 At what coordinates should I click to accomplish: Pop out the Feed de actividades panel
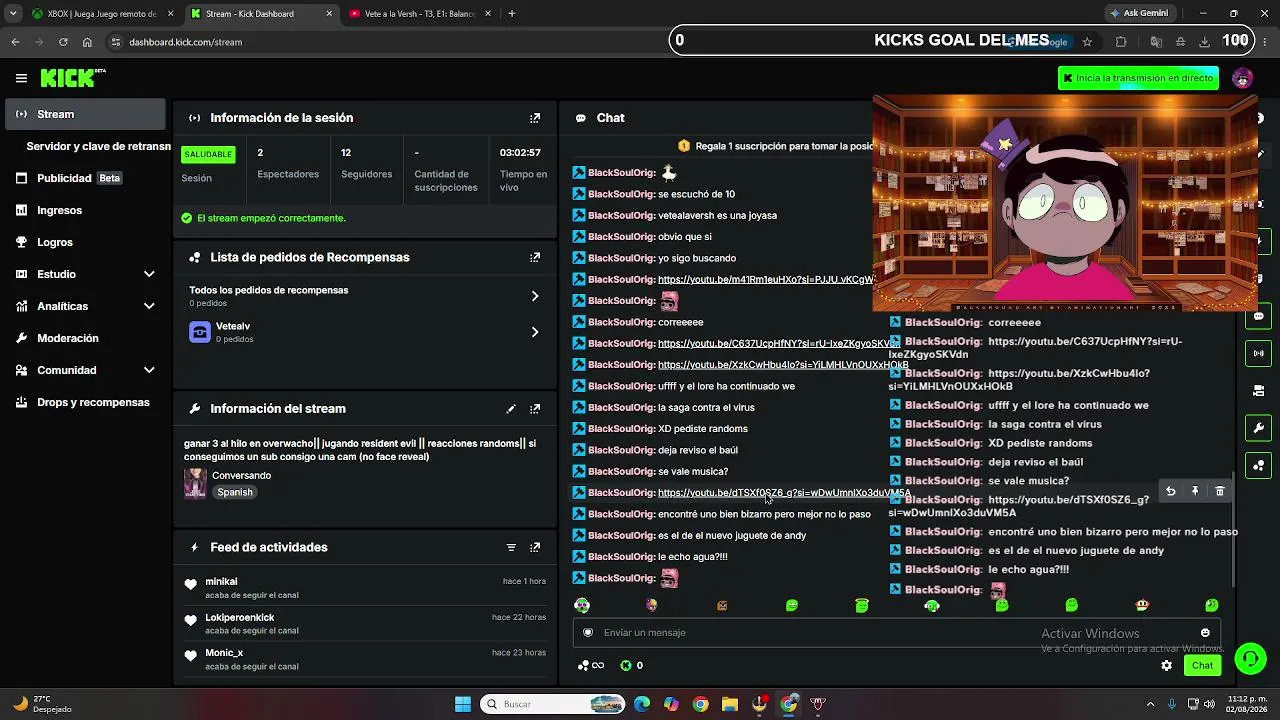click(535, 548)
